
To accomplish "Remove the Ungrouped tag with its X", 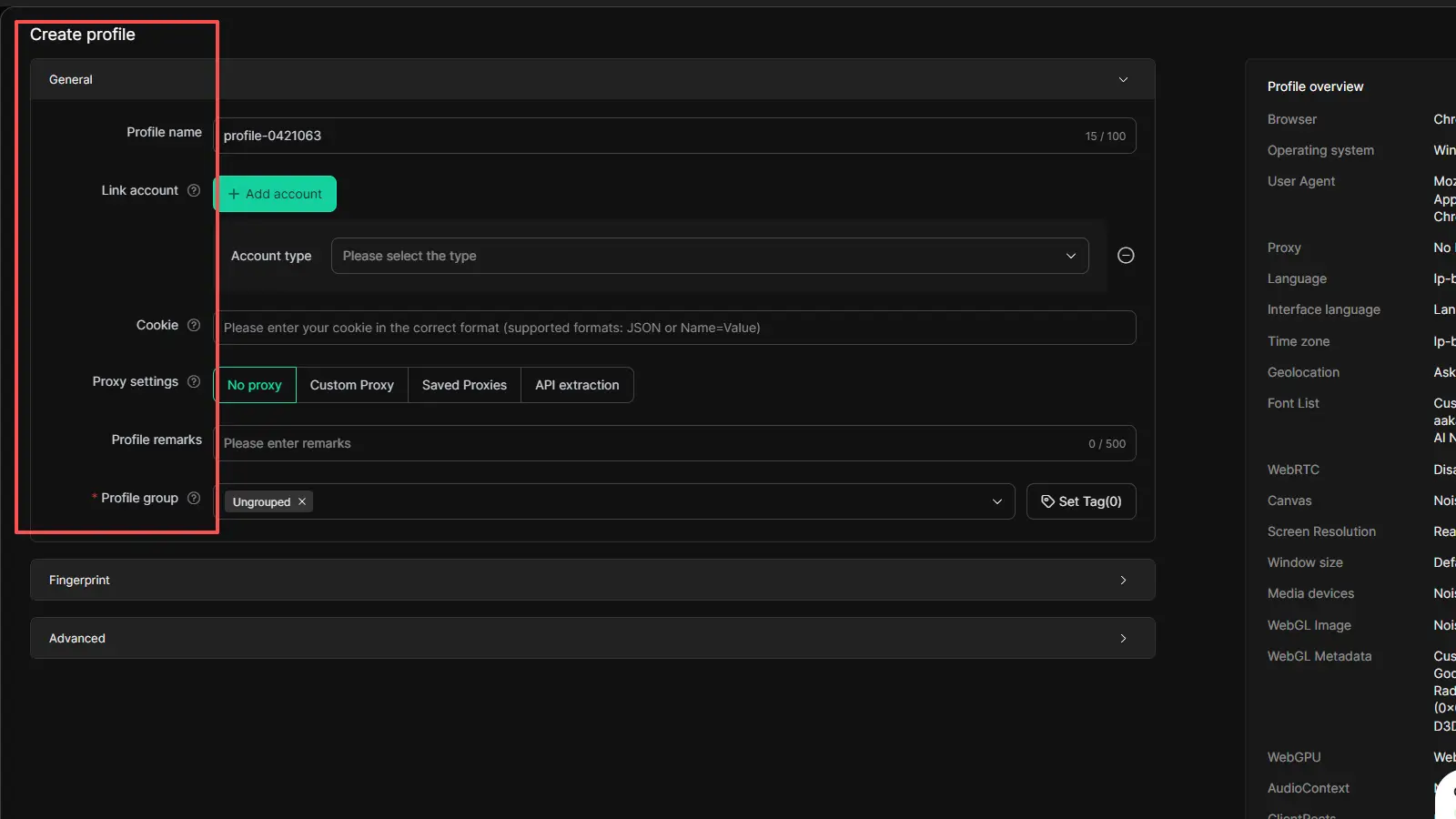I will pyautogui.click(x=302, y=501).
